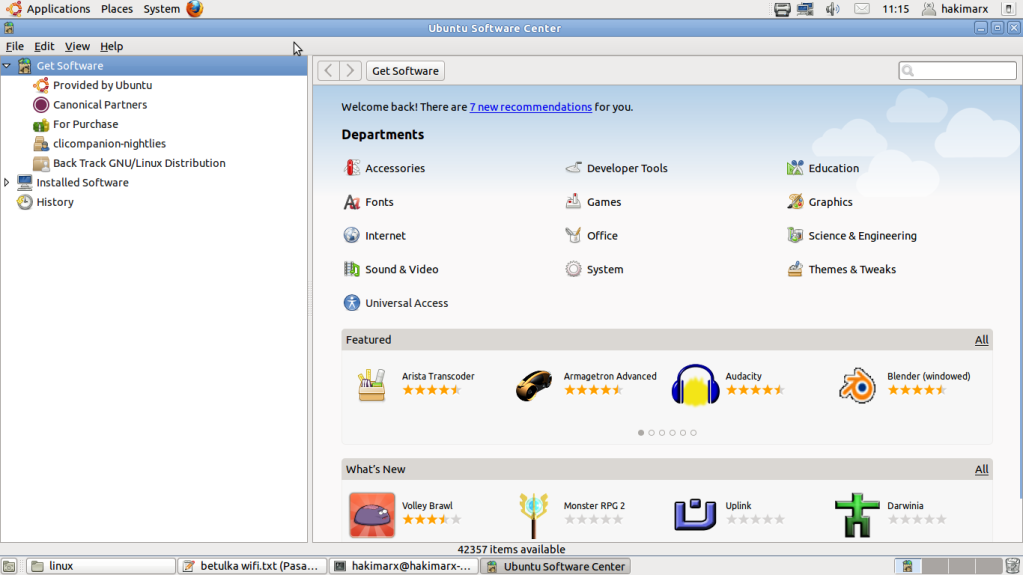Image resolution: width=1023 pixels, height=575 pixels.
Task: Open the Sound & Video department icon
Action: pos(352,269)
